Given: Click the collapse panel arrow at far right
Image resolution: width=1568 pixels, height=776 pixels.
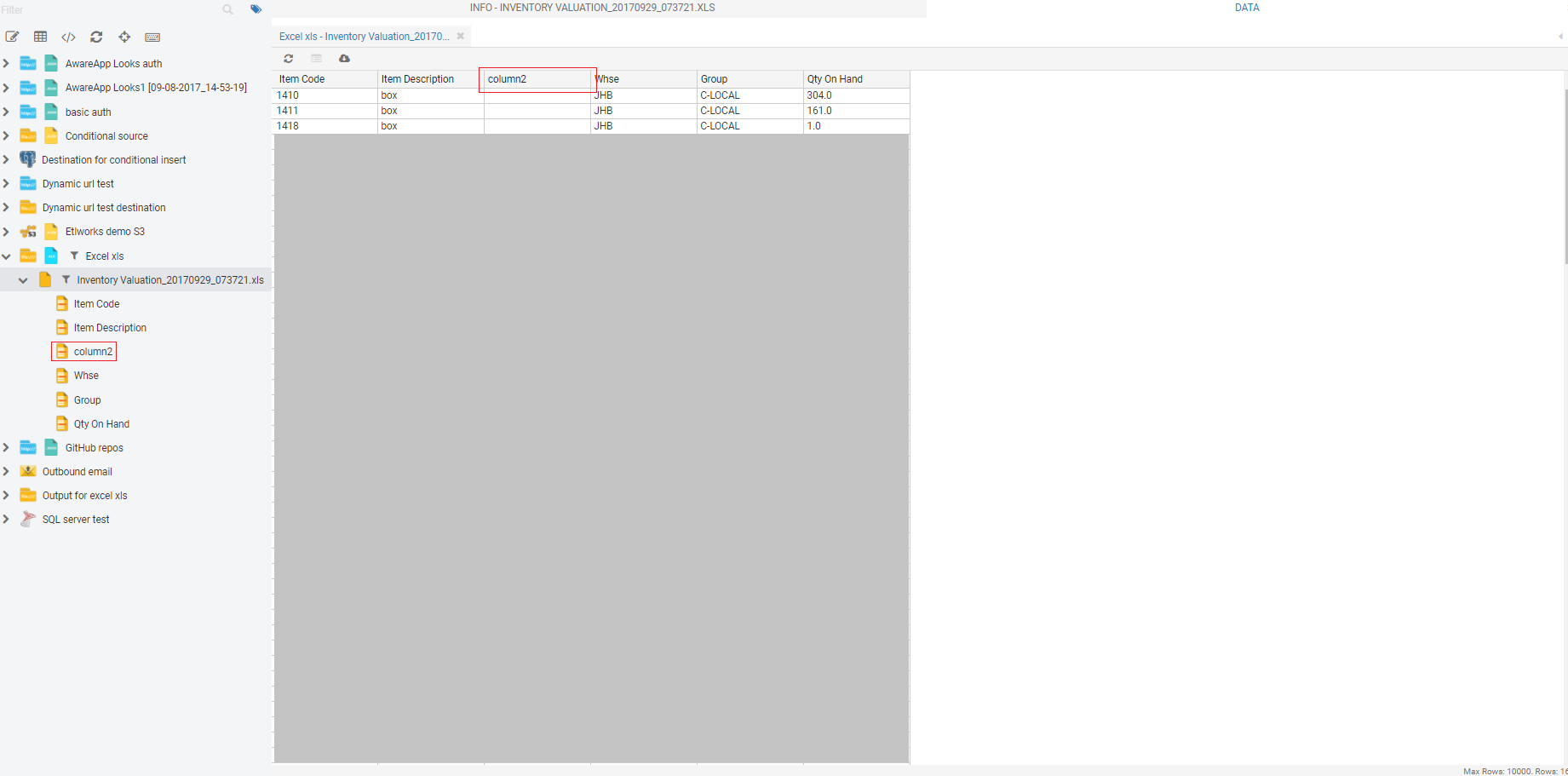Looking at the screenshot, I should click(1560, 37).
